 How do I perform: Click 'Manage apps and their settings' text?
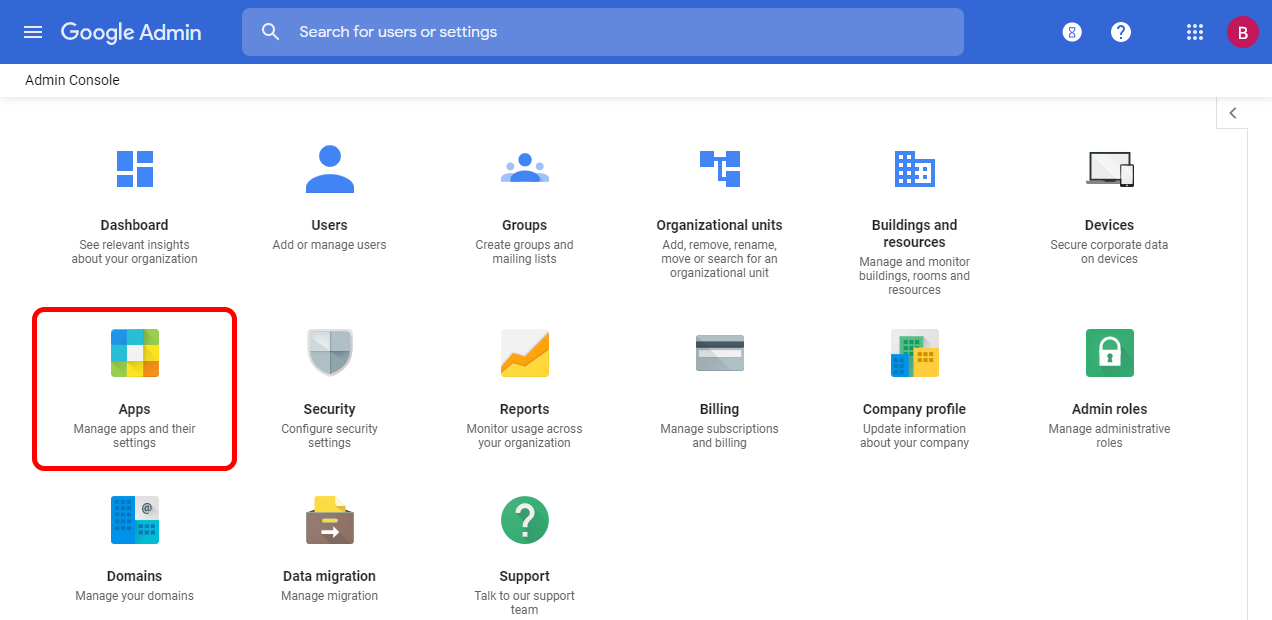135,436
